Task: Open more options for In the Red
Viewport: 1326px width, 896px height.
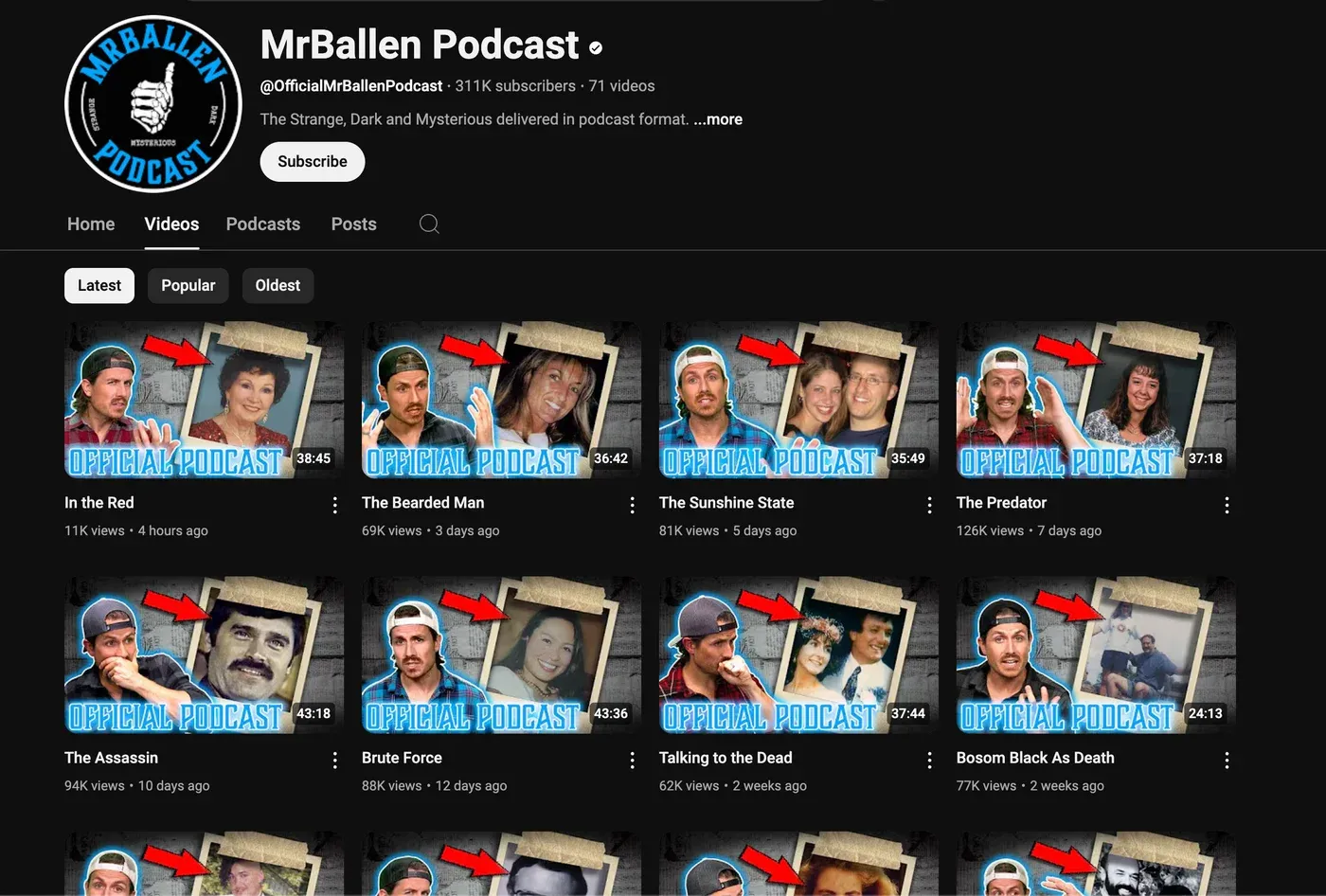Action: click(x=335, y=505)
